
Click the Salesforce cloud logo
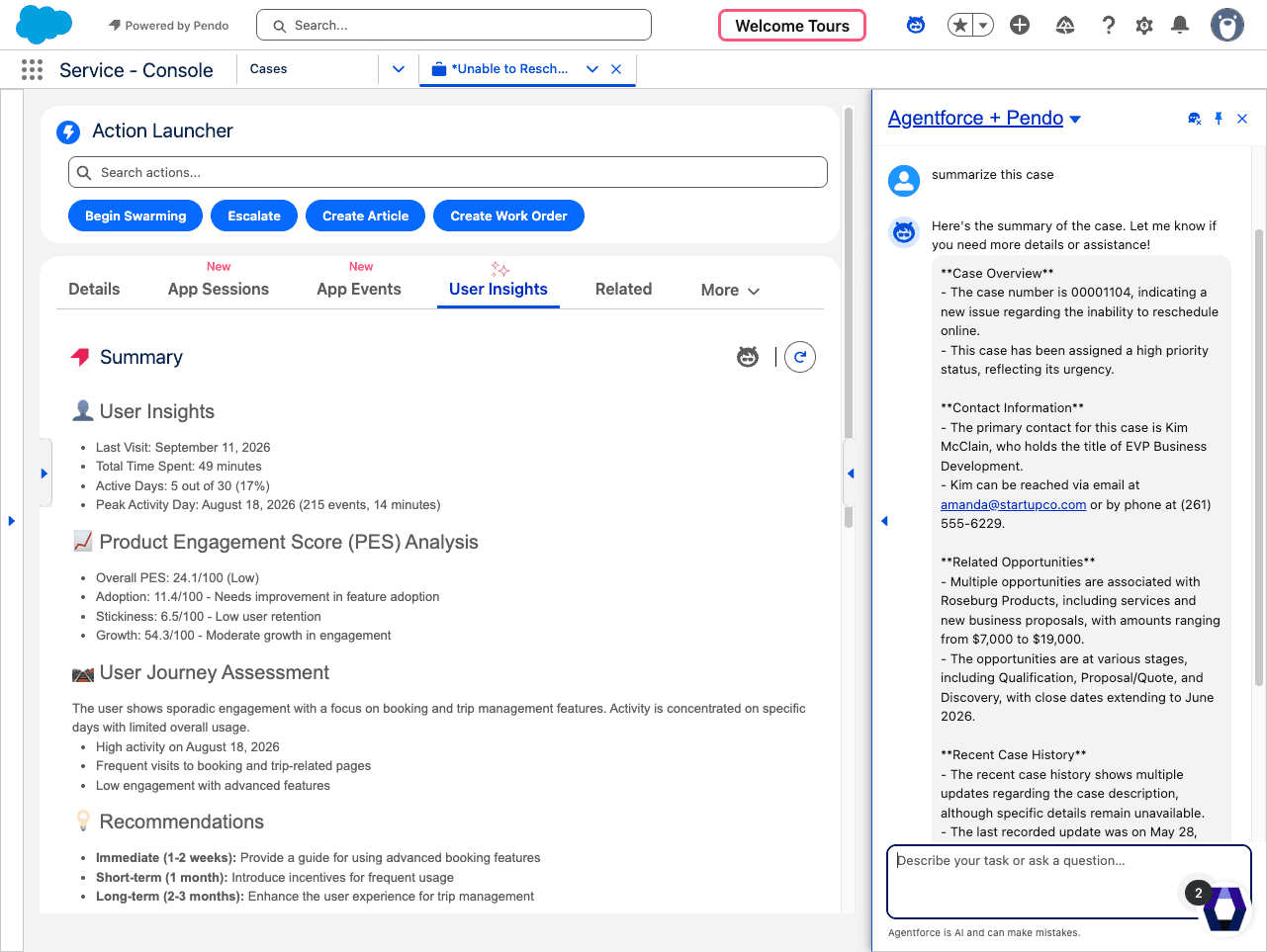[x=45, y=25]
